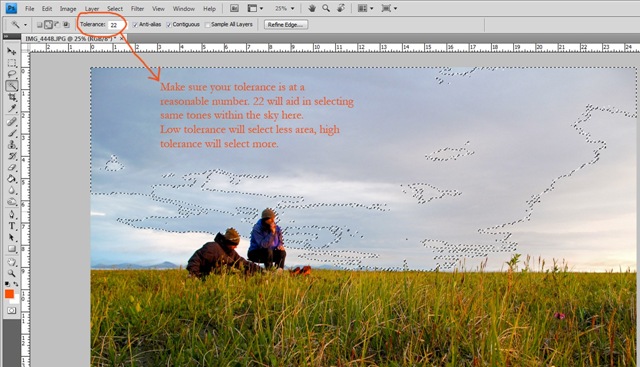This screenshot has width=640, height=367.
Task: Click the Refine Edge button
Action: (286, 25)
